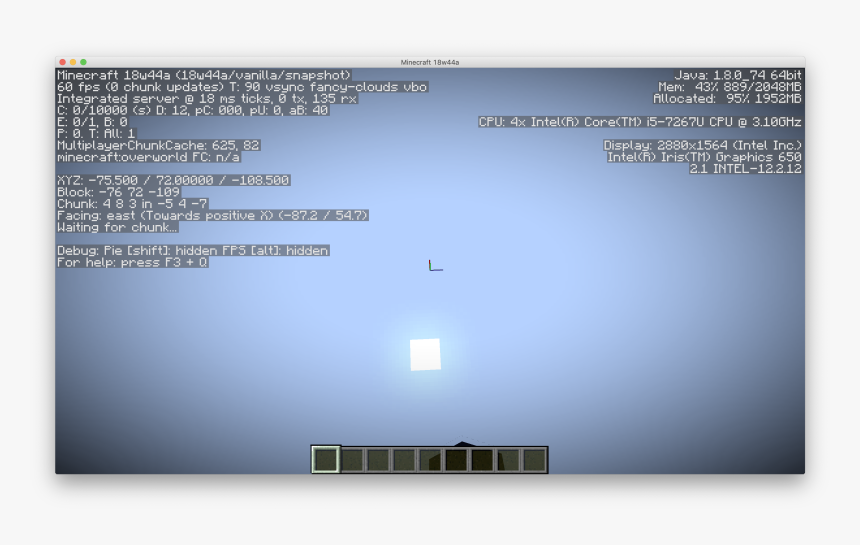Click the 'Debug: Pie [shift]: hidden' line
Viewport: 860px width, 545px height.
pos(193,251)
